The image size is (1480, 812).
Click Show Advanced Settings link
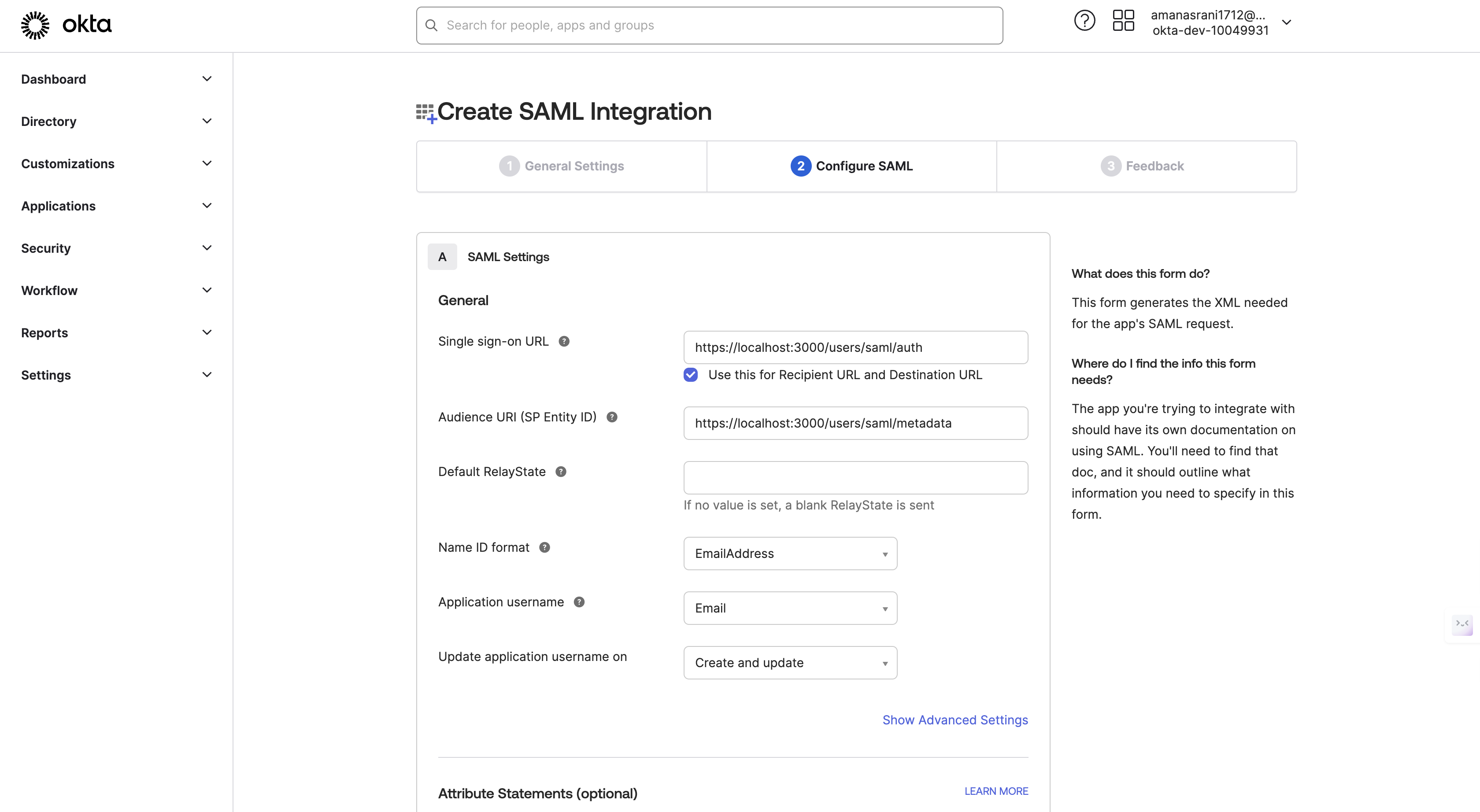pyautogui.click(x=955, y=720)
